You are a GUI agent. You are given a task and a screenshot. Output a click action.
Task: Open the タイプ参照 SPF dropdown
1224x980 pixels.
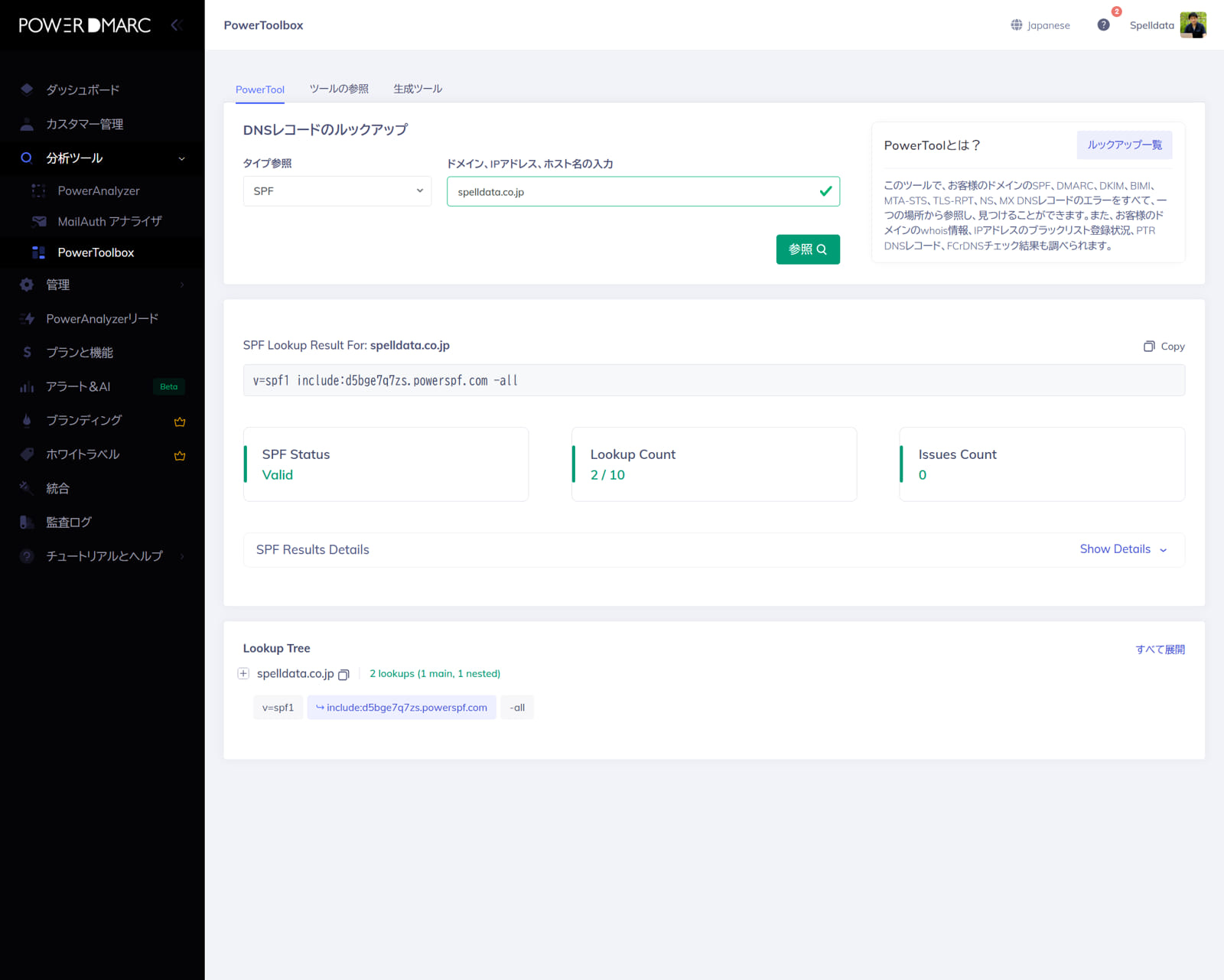[x=337, y=191]
